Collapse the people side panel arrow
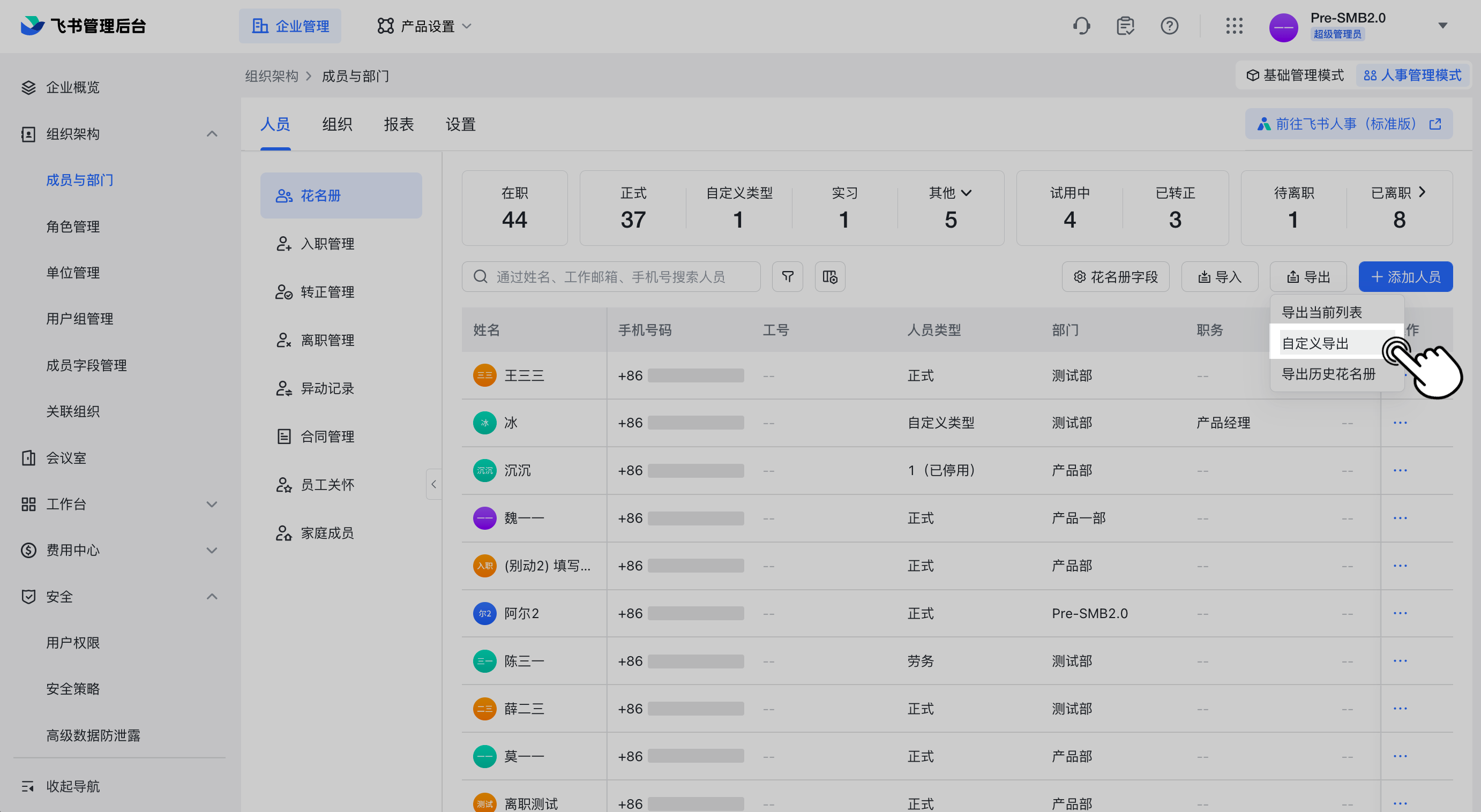This screenshot has width=1481, height=812. 434,484
